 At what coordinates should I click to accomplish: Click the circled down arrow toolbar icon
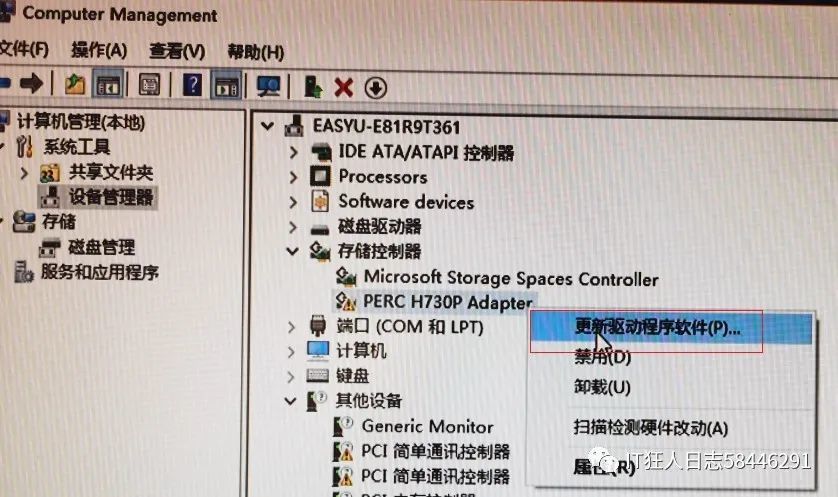(376, 88)
